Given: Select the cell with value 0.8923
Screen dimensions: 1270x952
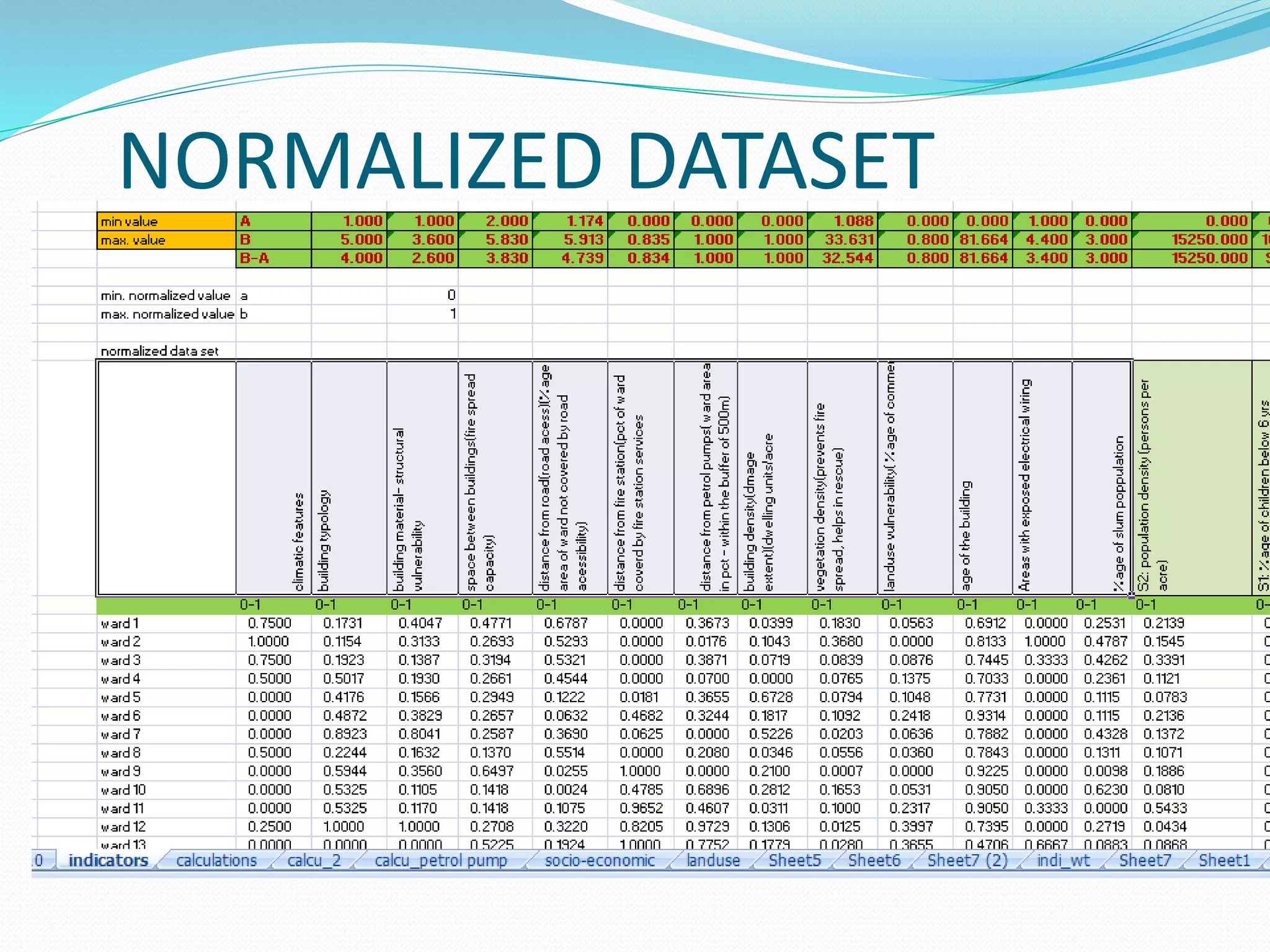Looking at the screenshot, I should [x=349, y=734].
